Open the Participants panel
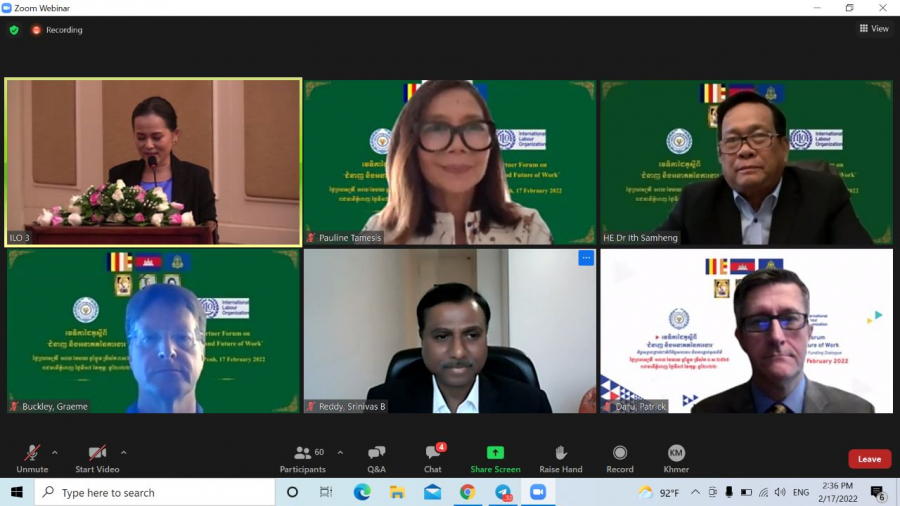The width and height of the screenshot is (900, 506). [303, 458]
